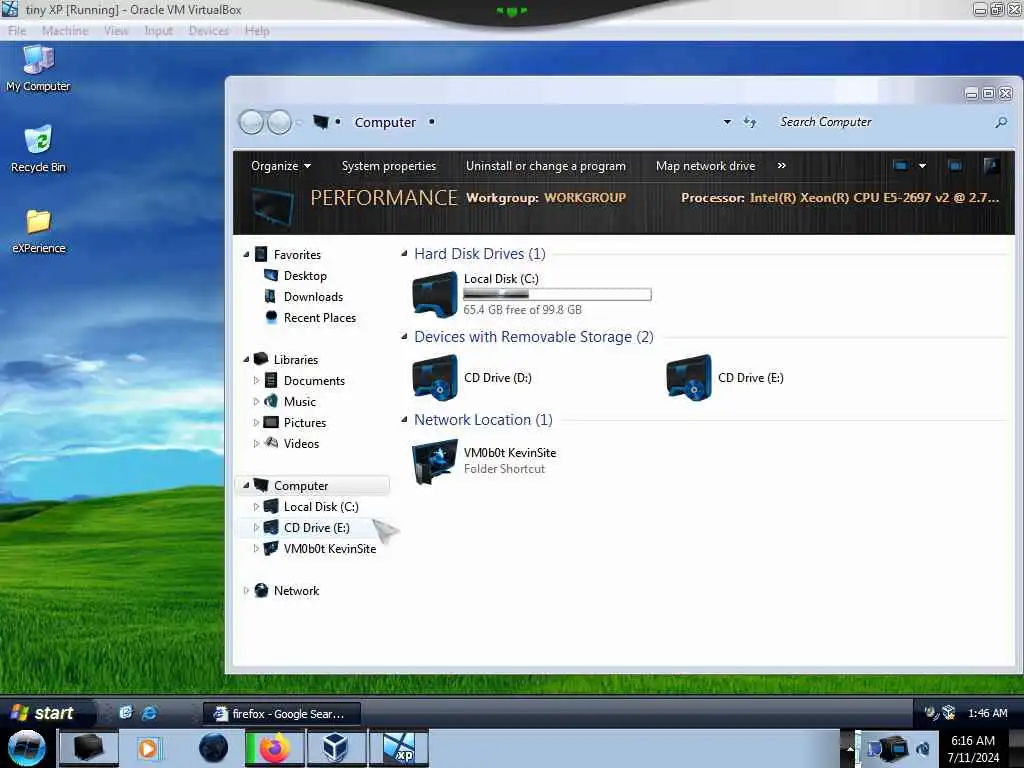Expand the Videos library node

click(x=256, y=443)
